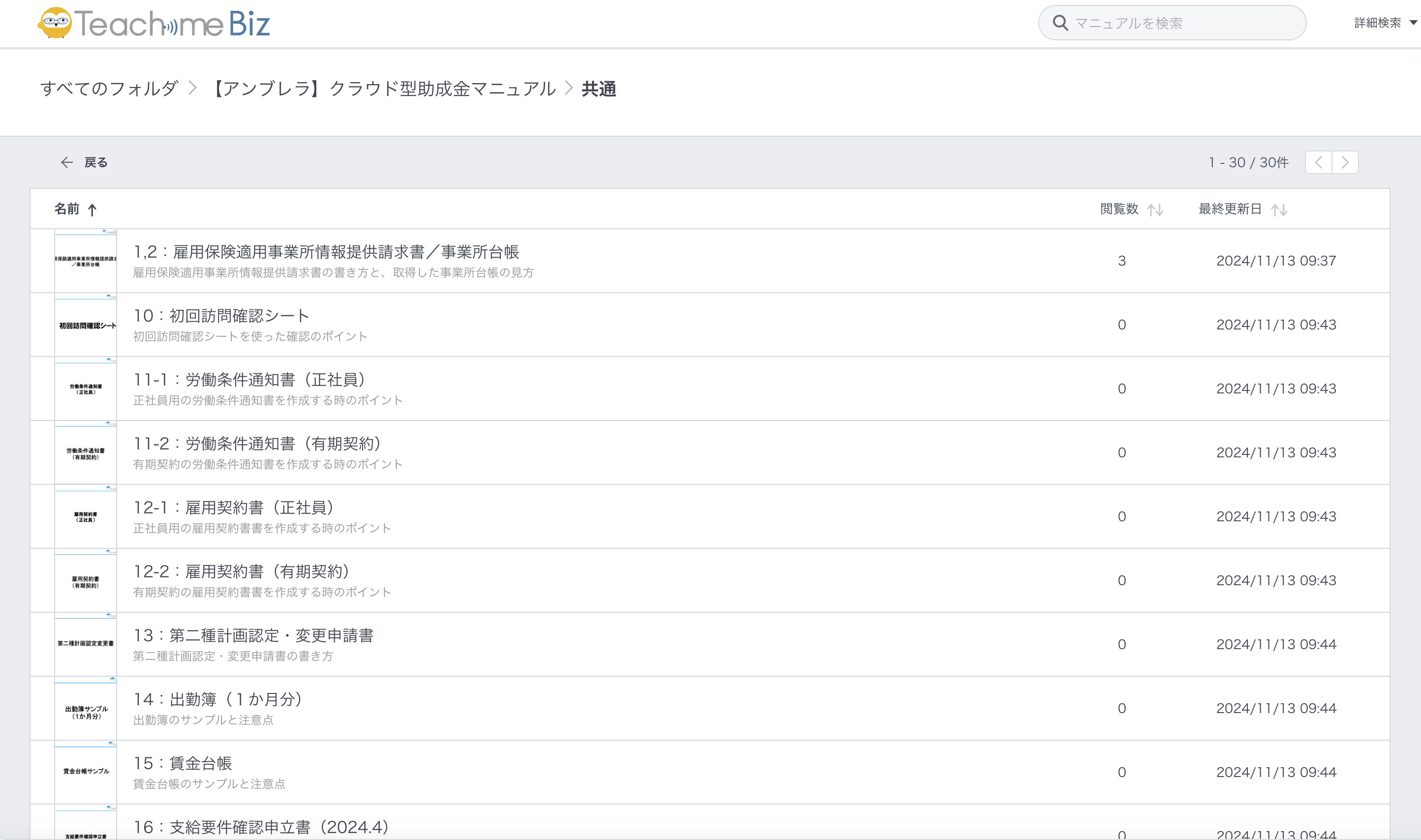Click the back arrow beside 戻る

pos(67,162)
